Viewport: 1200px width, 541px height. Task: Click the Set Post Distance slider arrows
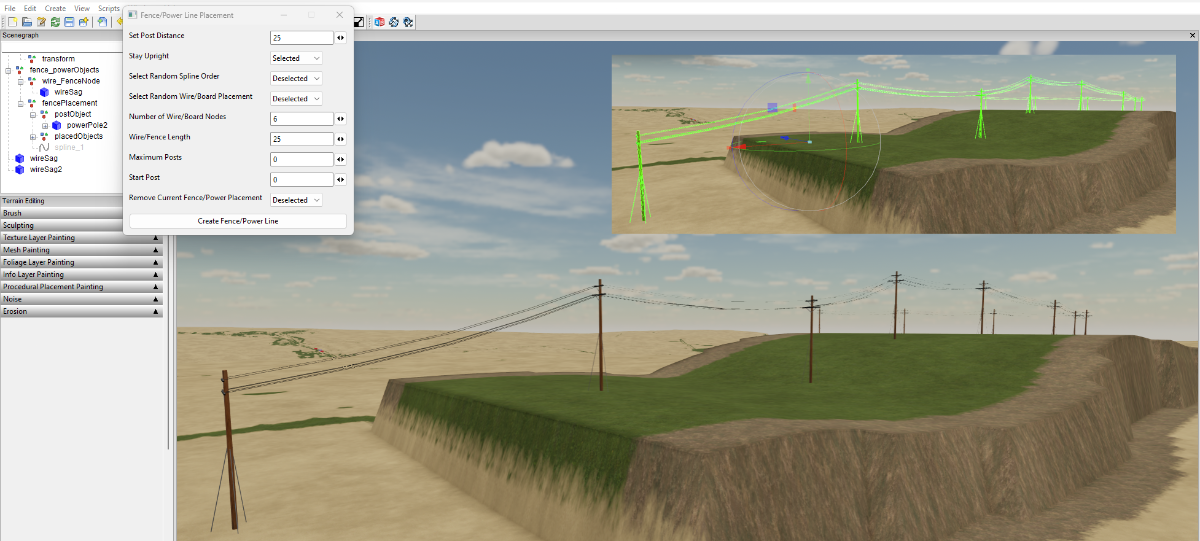click(x=341, y=38)
